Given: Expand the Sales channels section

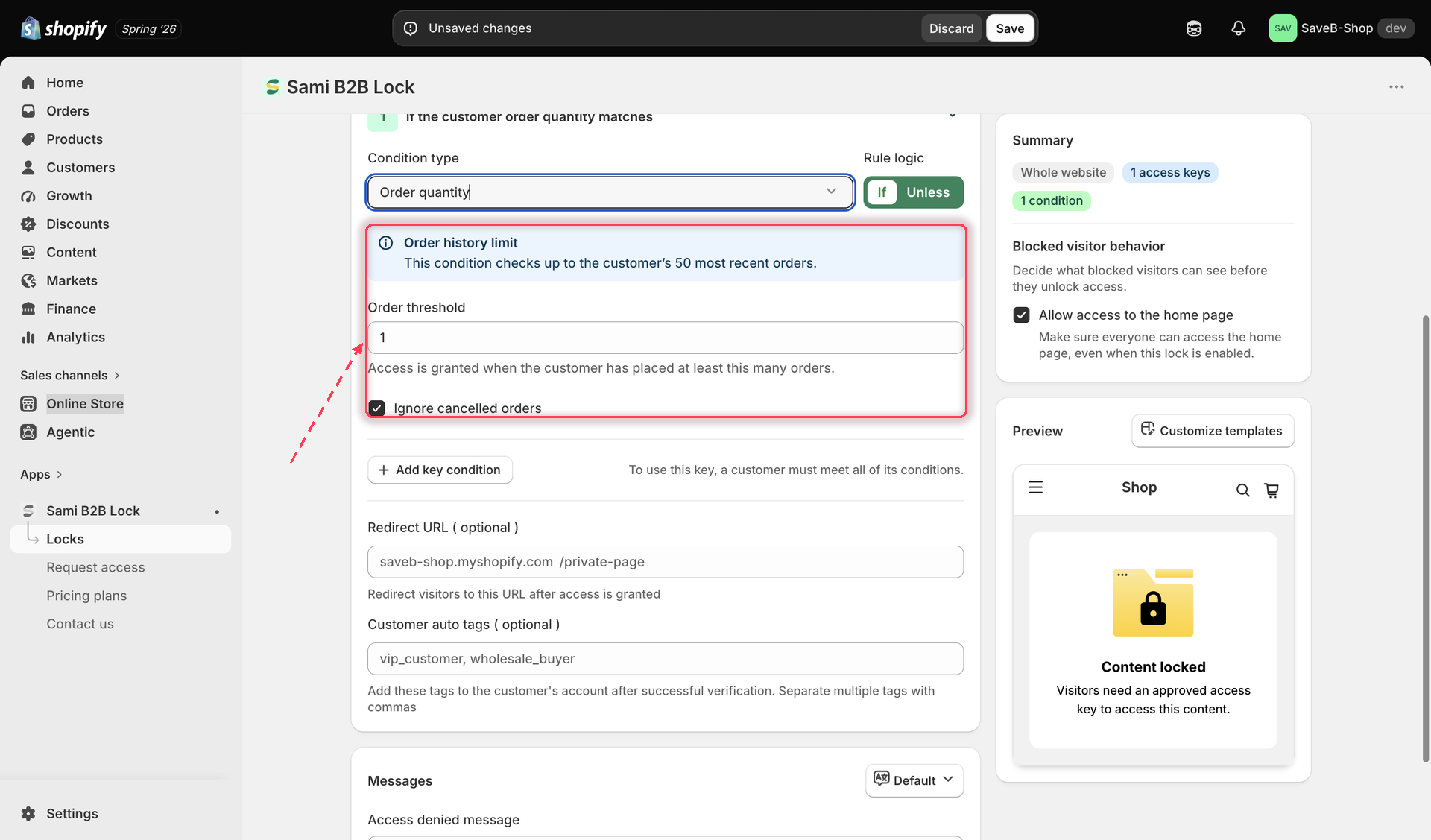Looking at the screenshot, I should click(x=70, y=376).
